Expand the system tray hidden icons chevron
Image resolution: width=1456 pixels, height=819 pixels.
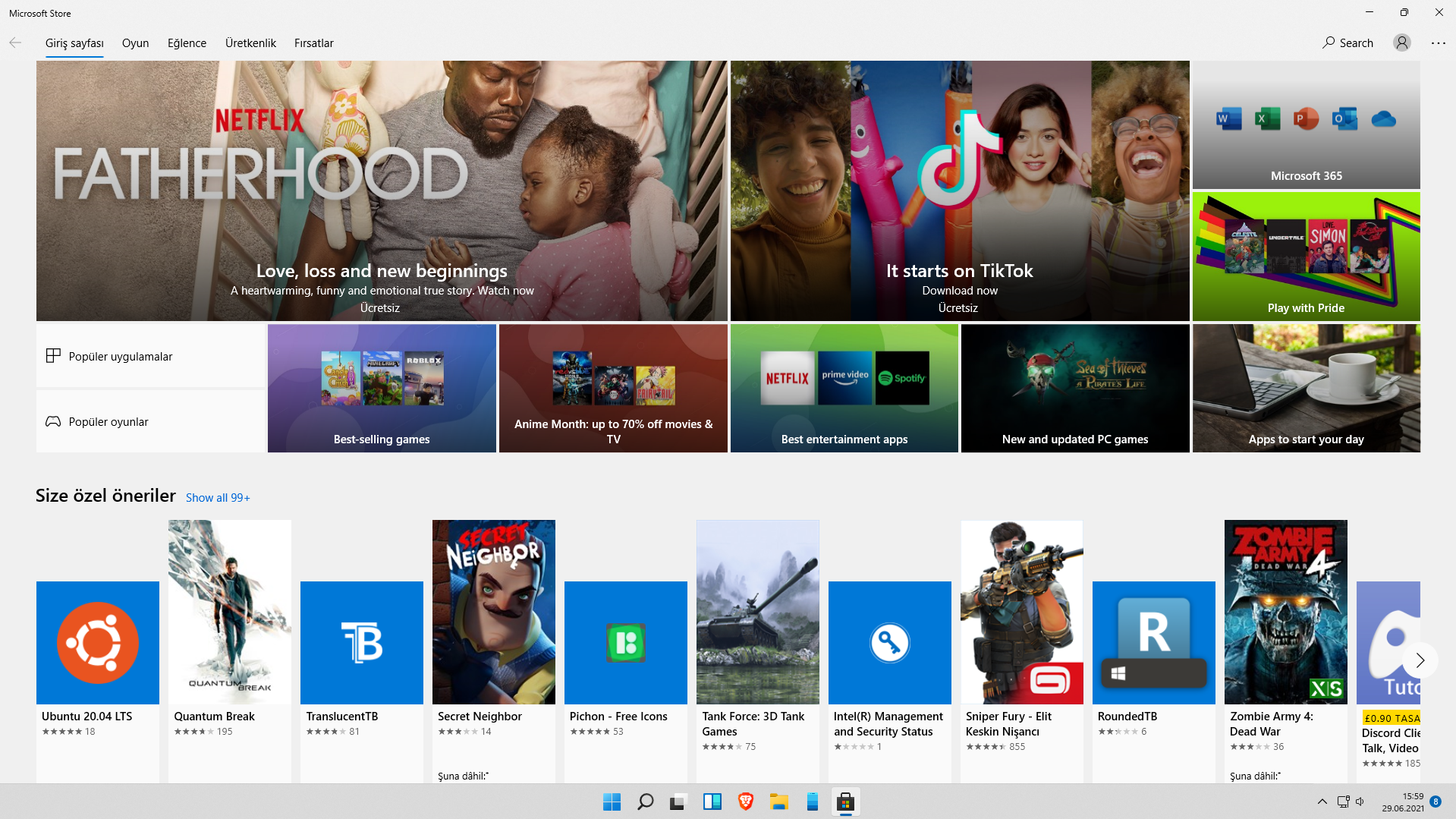click(x=1322, y=802)
